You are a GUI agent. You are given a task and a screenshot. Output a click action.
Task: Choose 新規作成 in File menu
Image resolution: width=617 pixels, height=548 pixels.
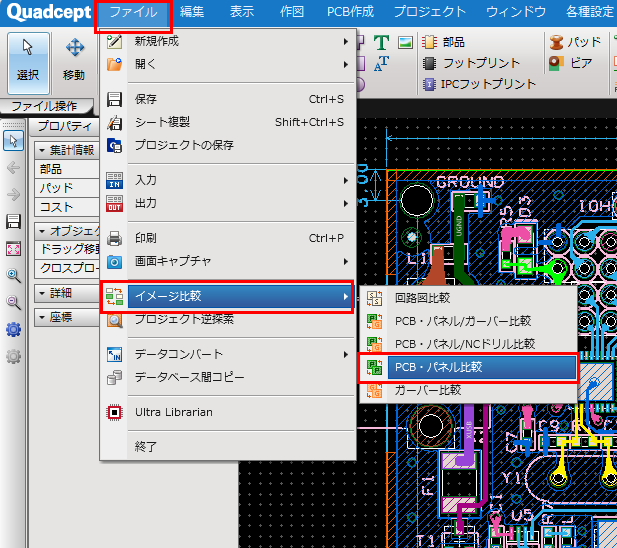coord(228,41)
